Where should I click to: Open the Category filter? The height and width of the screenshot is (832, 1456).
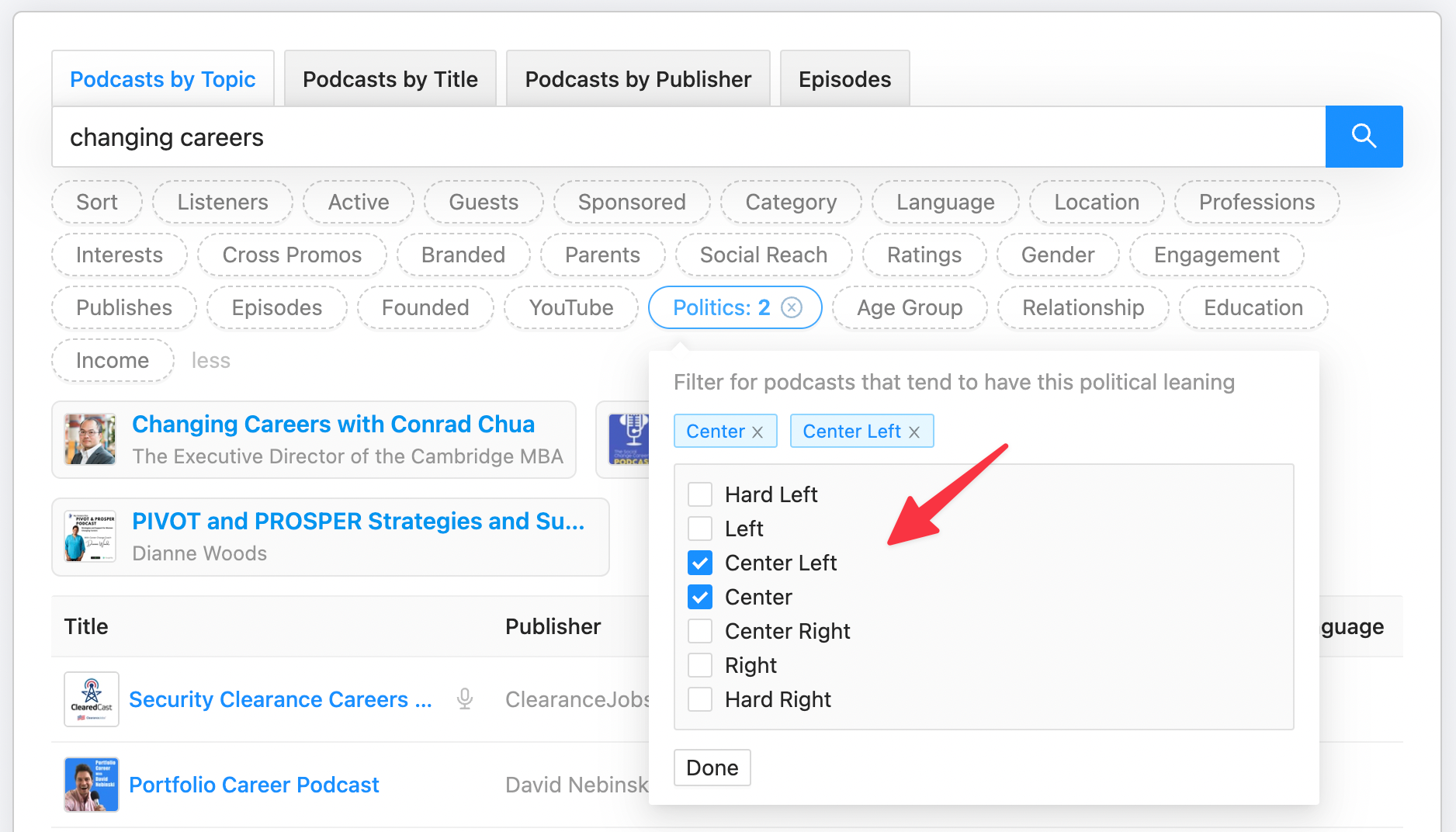pos(791,202)
